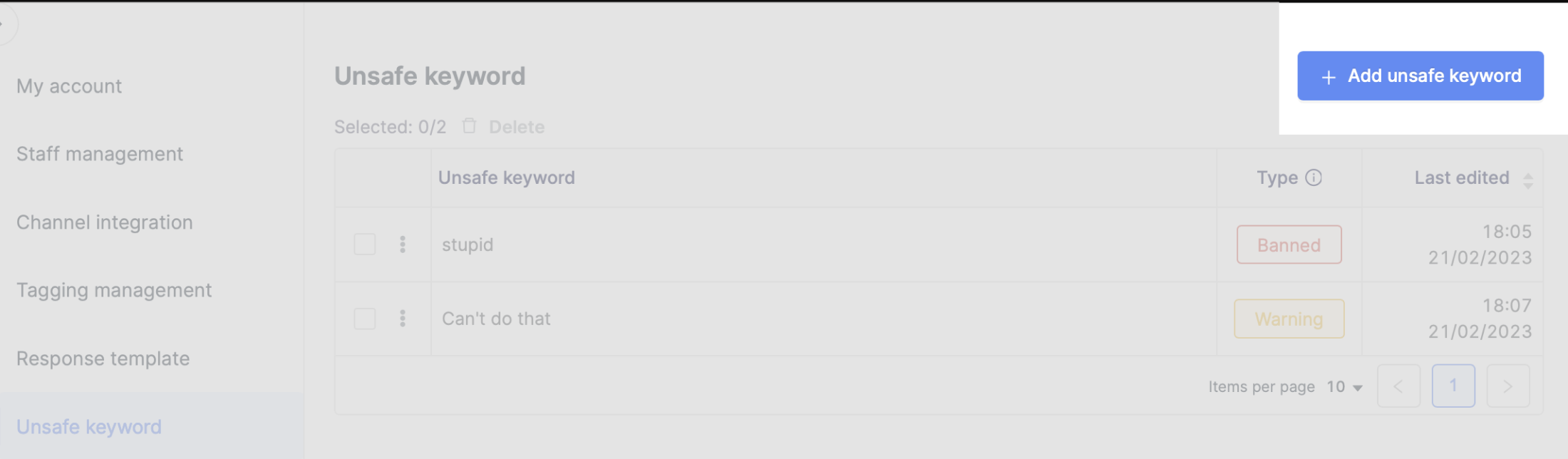The width and height of the screenshot is (1568, 459).
Task: Click the Add unsafe keyword button
Action: point(1420,76)
